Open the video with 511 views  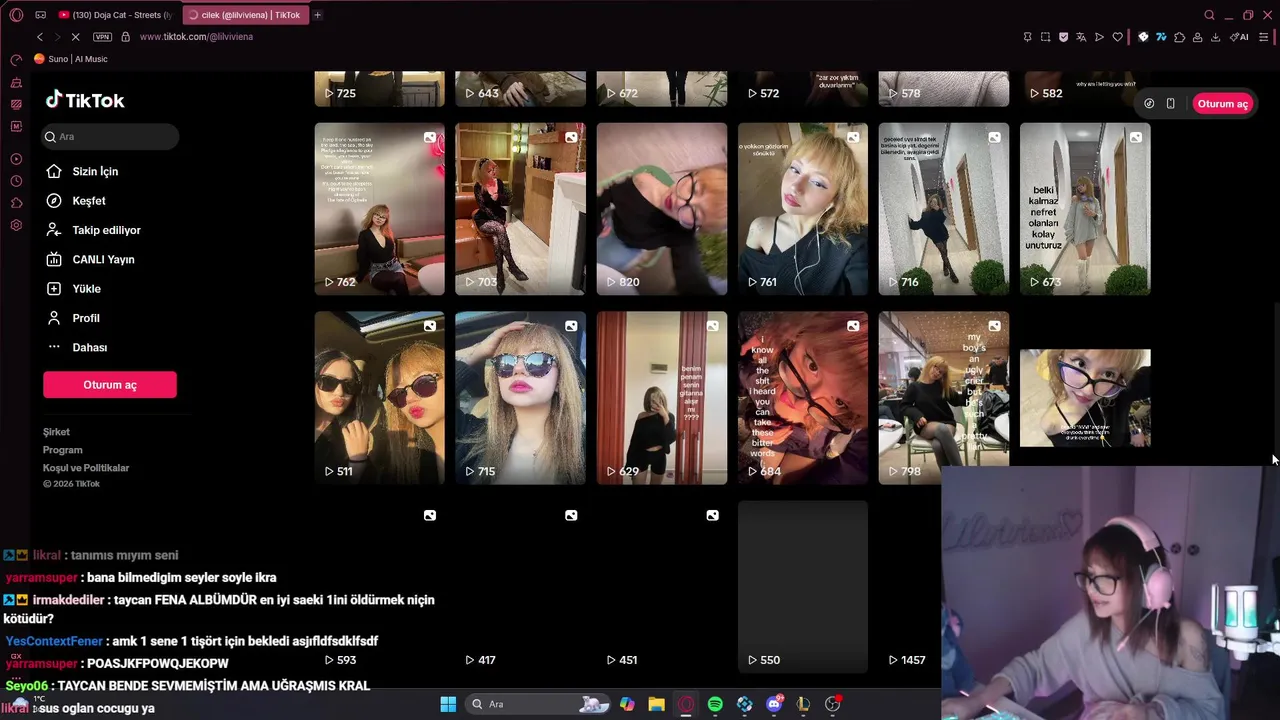point(380,398)
